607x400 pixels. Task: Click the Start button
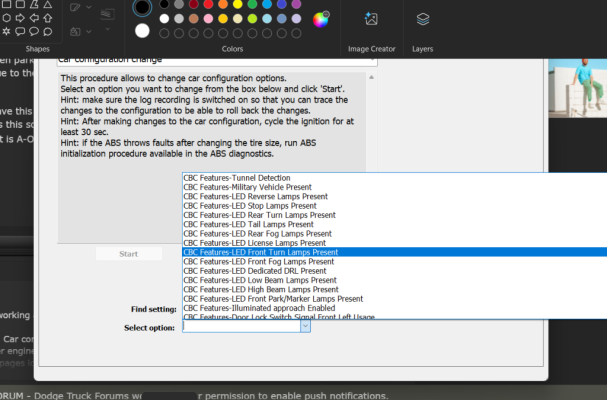pos(129,254)
